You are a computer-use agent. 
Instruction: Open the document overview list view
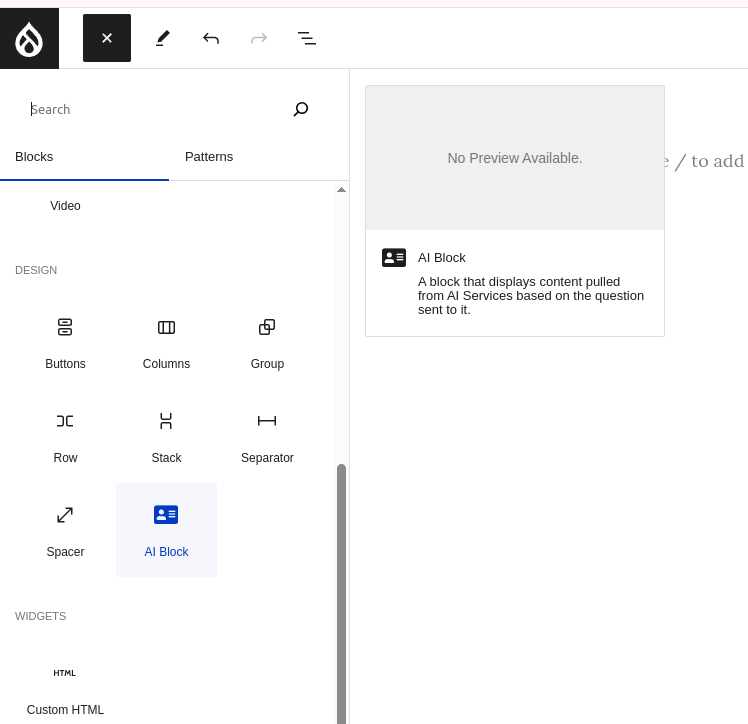[x=307, y=38]
